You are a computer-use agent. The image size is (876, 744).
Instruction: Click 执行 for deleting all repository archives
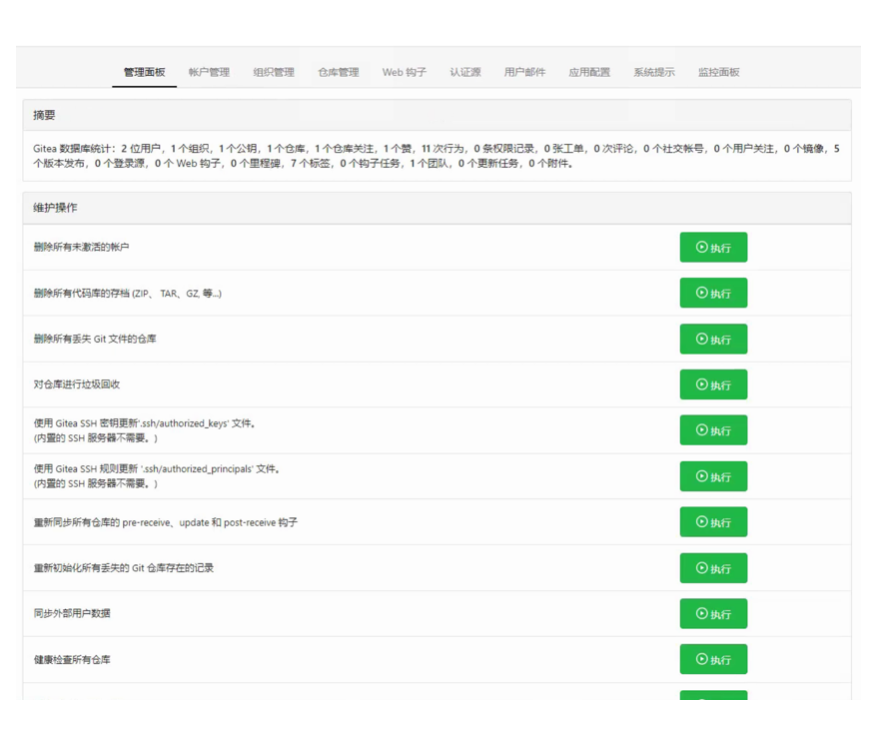(713, 293)
